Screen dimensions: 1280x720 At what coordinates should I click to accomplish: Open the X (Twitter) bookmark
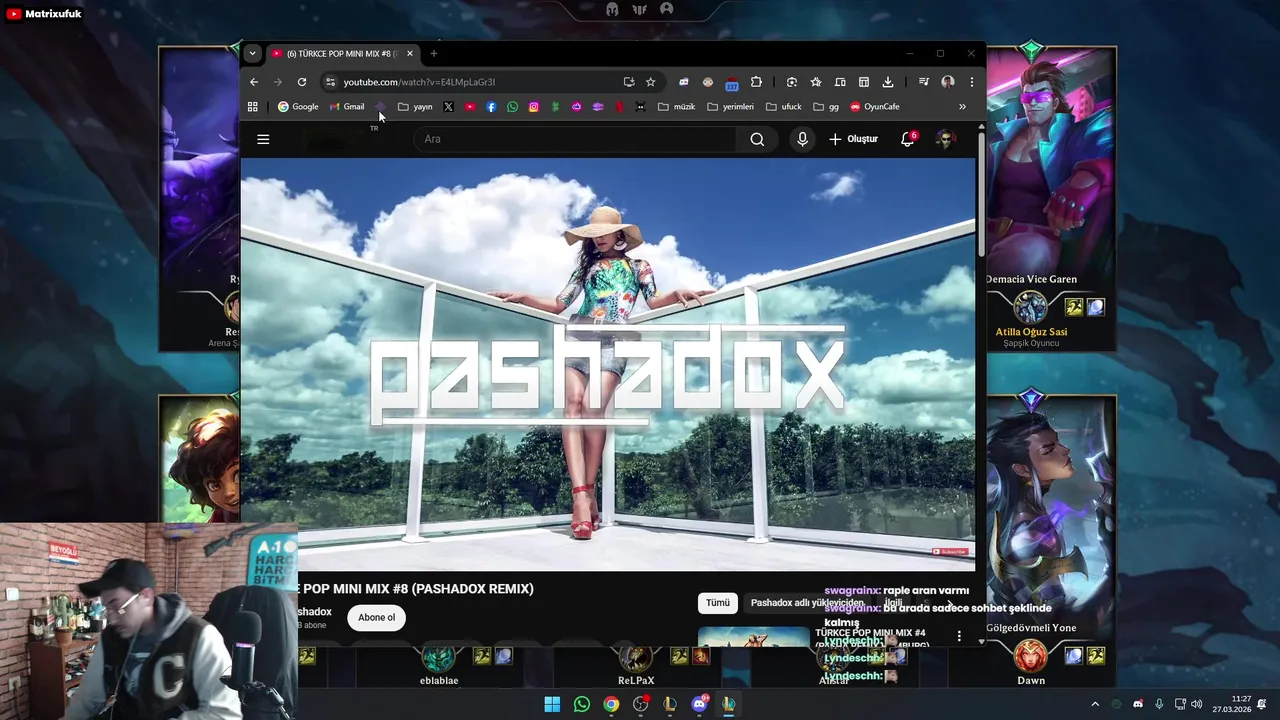pyautogui.click(x=448, y=107)
